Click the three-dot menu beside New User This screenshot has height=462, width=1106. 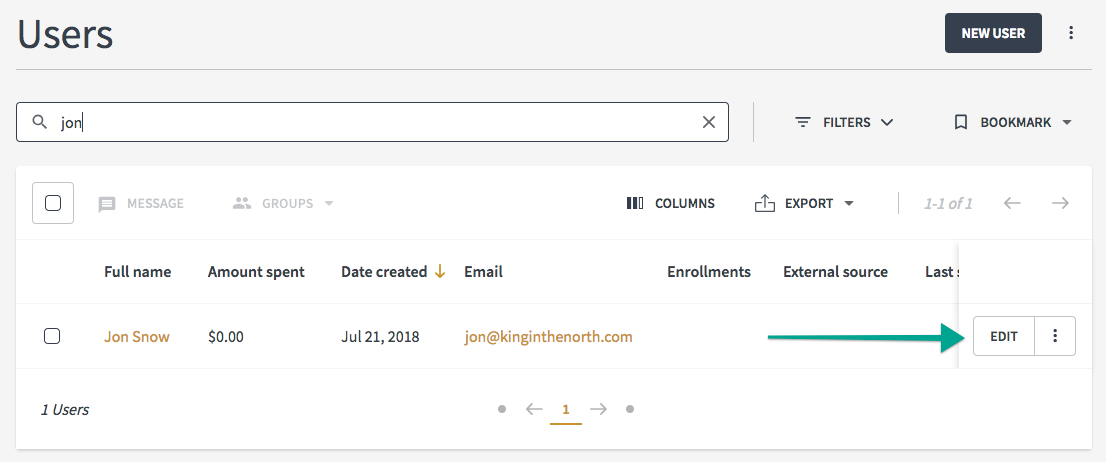(1071, 33)
